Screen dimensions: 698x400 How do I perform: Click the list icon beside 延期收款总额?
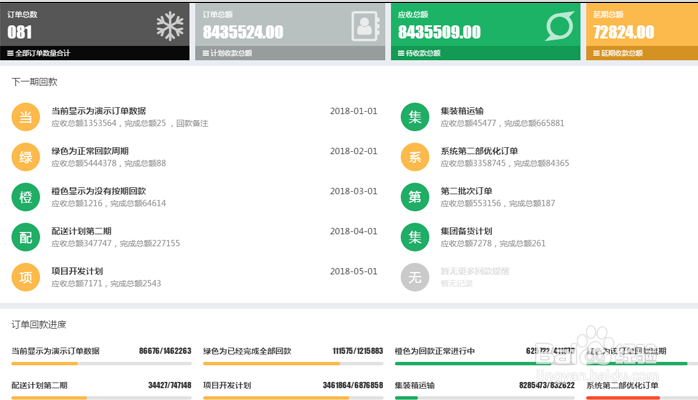pos(596,53)
